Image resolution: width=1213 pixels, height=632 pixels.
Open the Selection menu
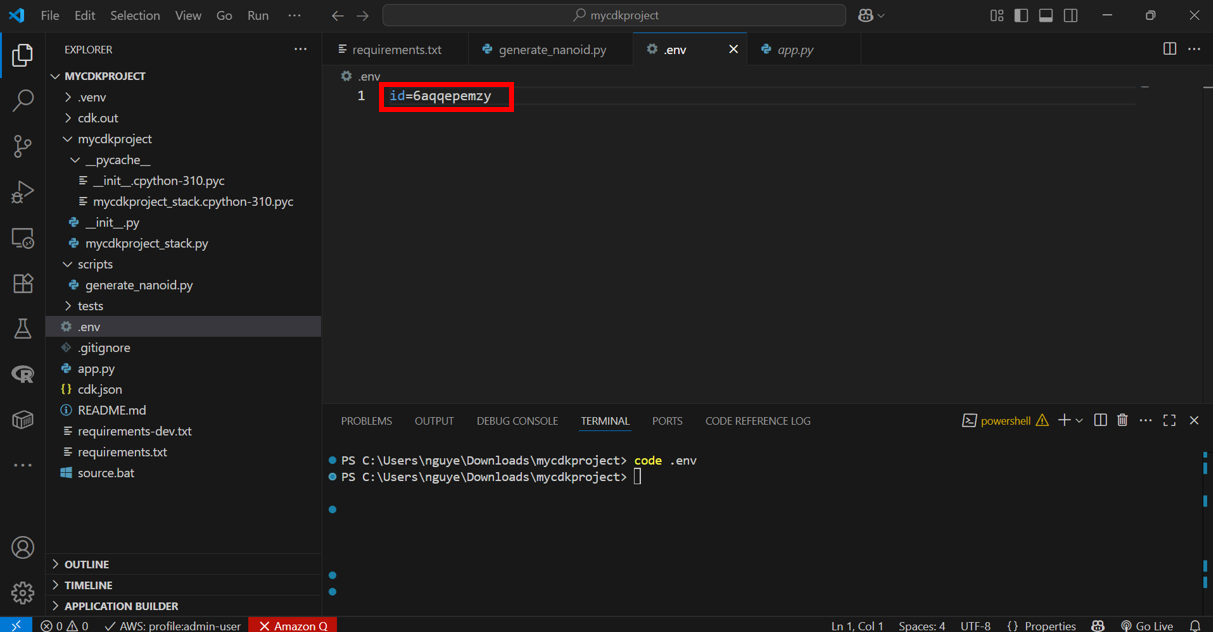tap(134, 16)
